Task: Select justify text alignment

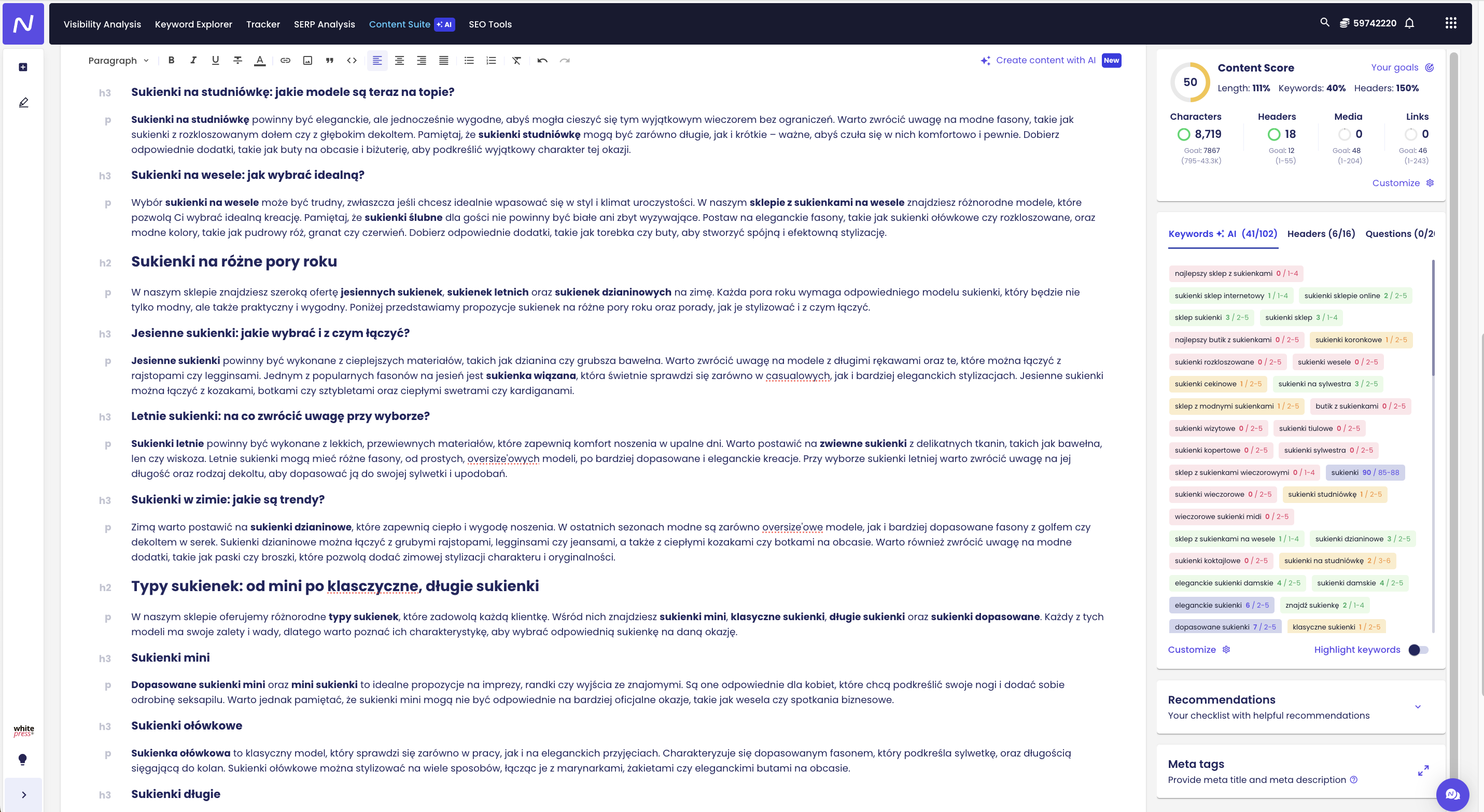Action: coord(443,60)
